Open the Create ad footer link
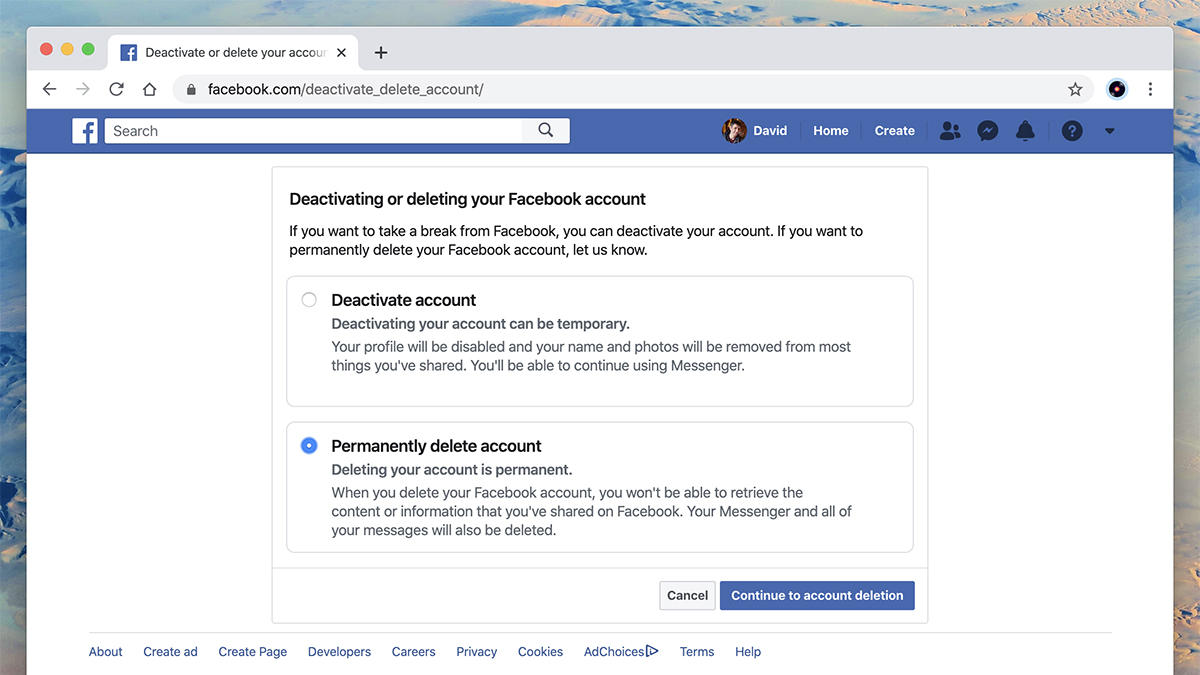Screen dimensions: 1200x675 (170, 652)
